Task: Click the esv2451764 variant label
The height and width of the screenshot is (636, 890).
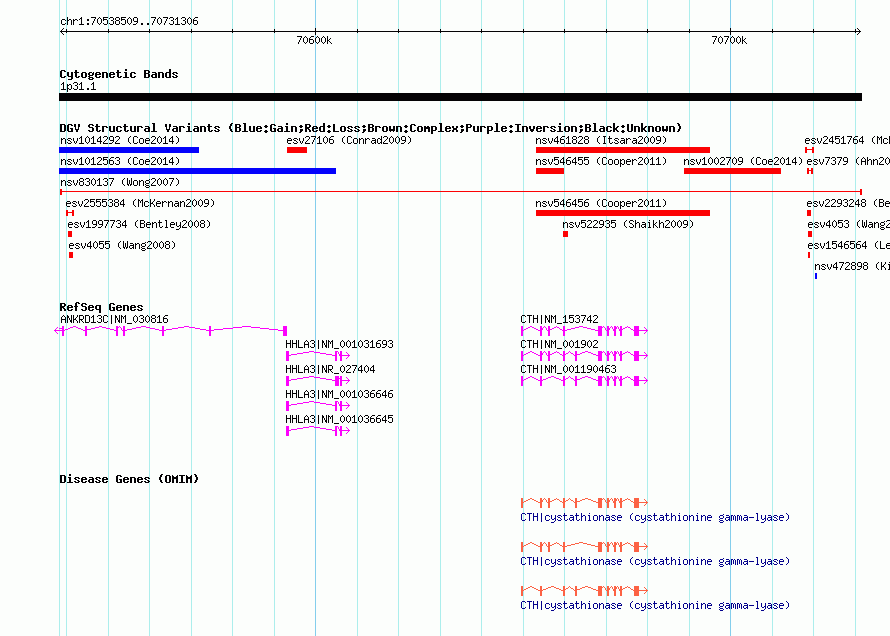Action: (x=847, y=140)
